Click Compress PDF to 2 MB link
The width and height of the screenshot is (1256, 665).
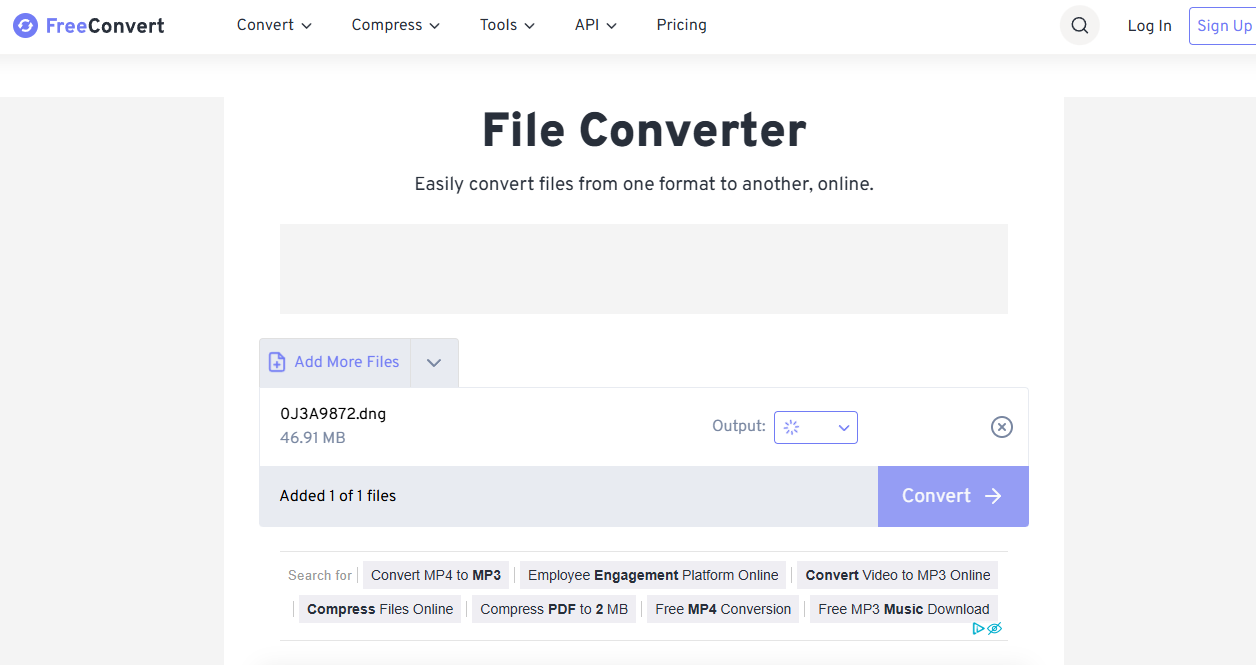pos(554,609)
